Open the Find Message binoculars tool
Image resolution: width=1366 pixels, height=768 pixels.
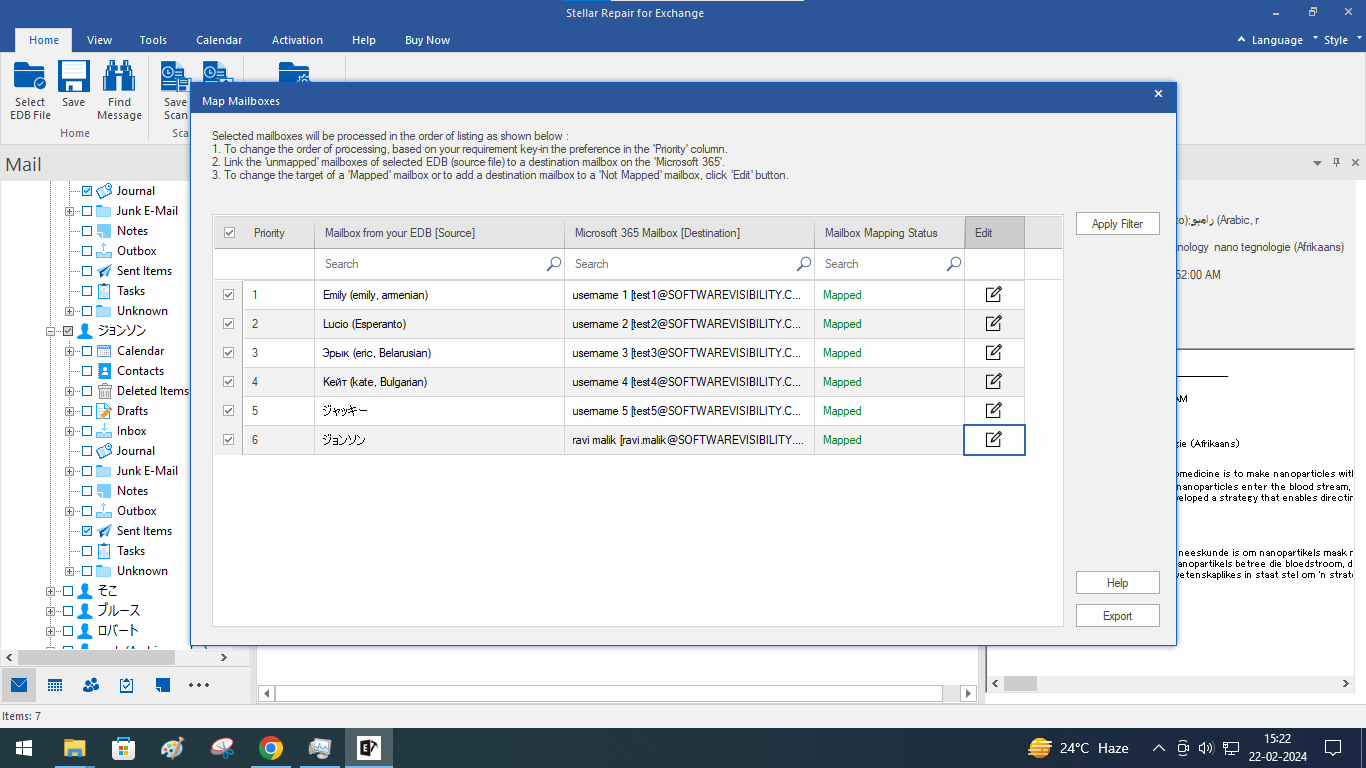click(x=119, y=91)
